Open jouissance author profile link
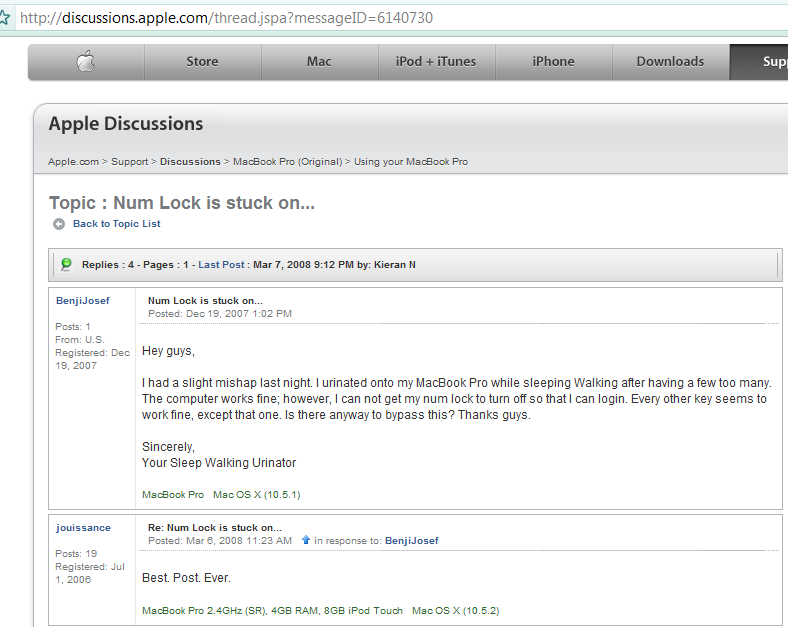The image size is (788, 627). (x=83, y=528)
